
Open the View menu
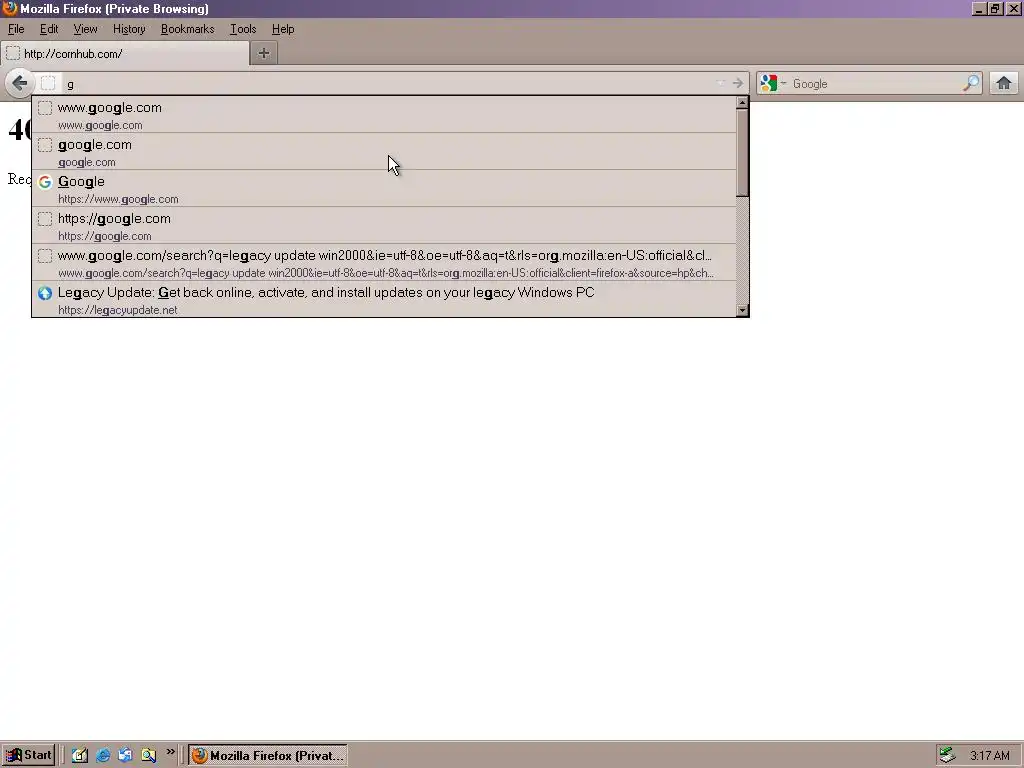[x=85, y=29]
